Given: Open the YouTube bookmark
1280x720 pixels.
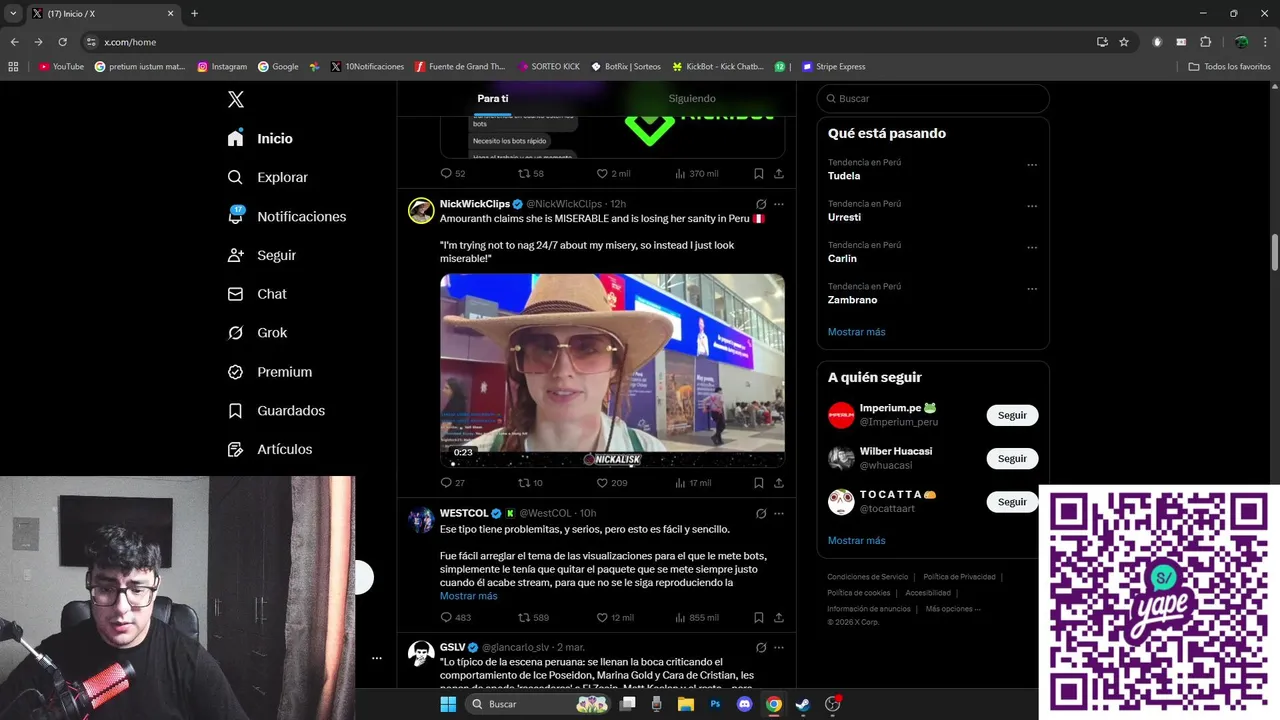Looking at the screenshot, I should click(x=61, y=66).
